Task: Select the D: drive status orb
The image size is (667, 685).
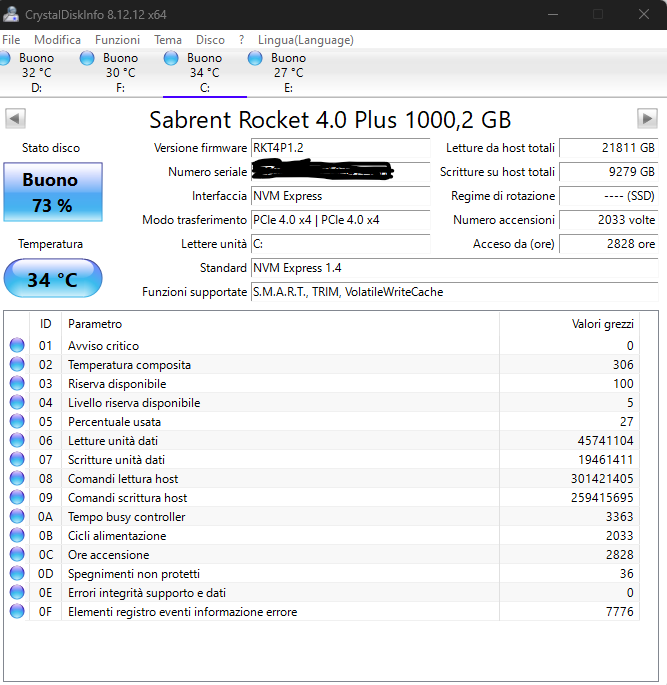Action: 4,58
